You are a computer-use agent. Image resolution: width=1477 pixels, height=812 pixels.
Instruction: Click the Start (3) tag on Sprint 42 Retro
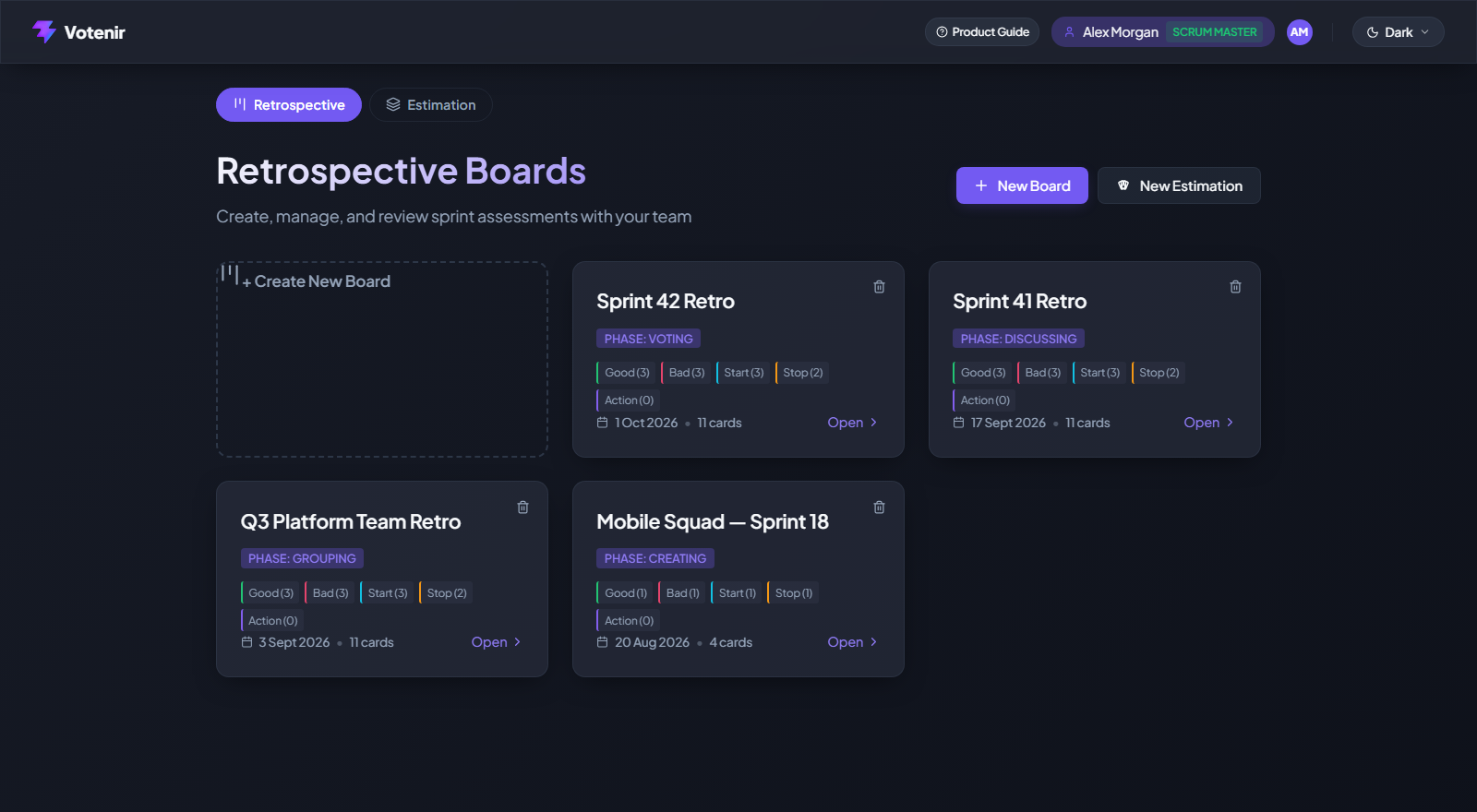(x=743, y=373)
